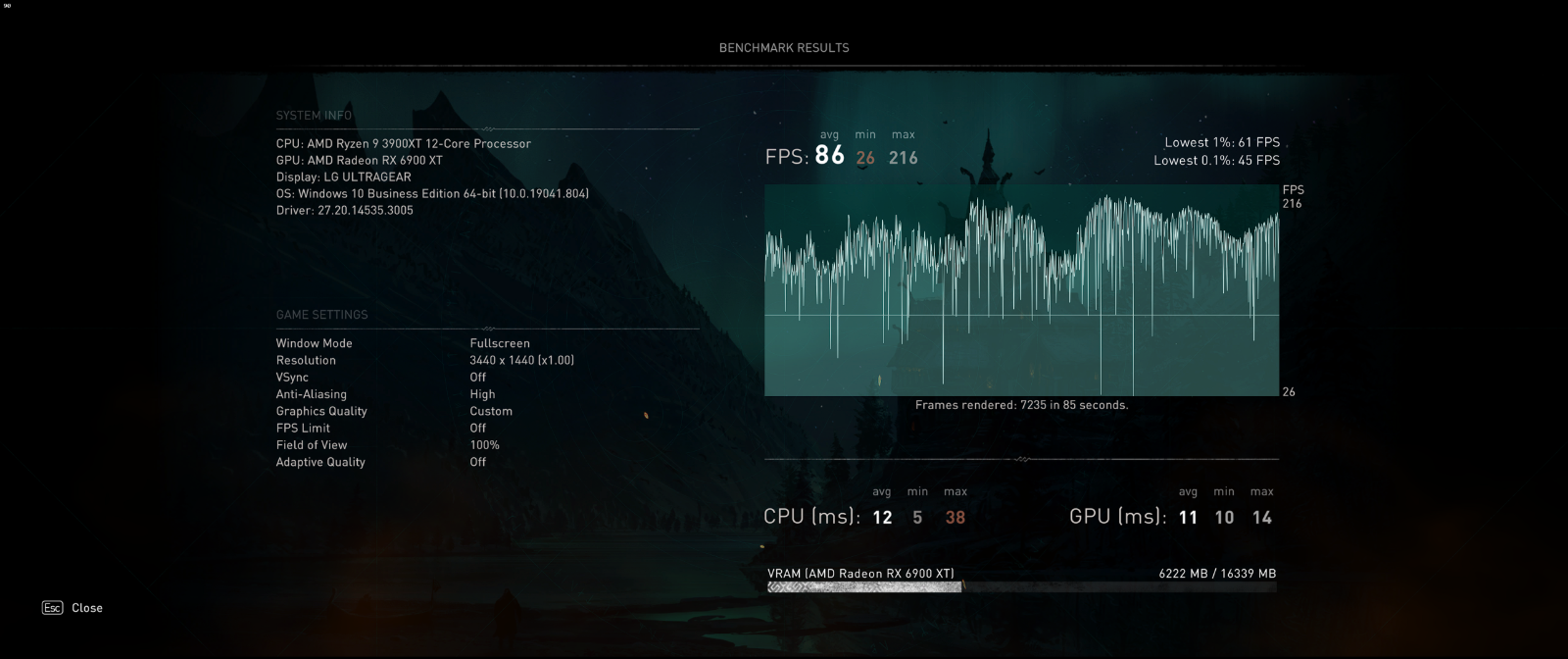Click the Off value beside Adaptive Quality

478,462
